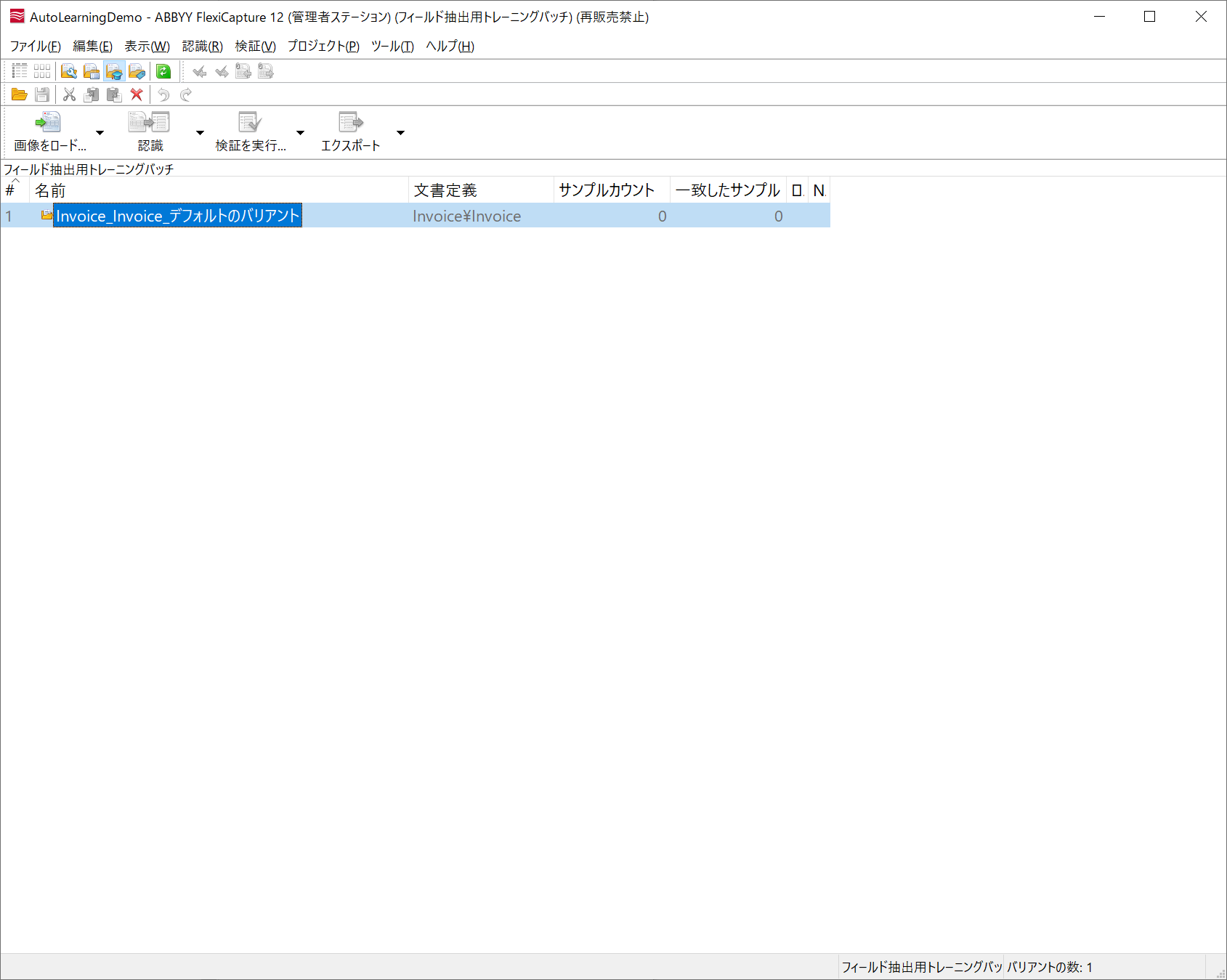
Task: Click checkmark with left arrow icon
Action: coord(199,71)
